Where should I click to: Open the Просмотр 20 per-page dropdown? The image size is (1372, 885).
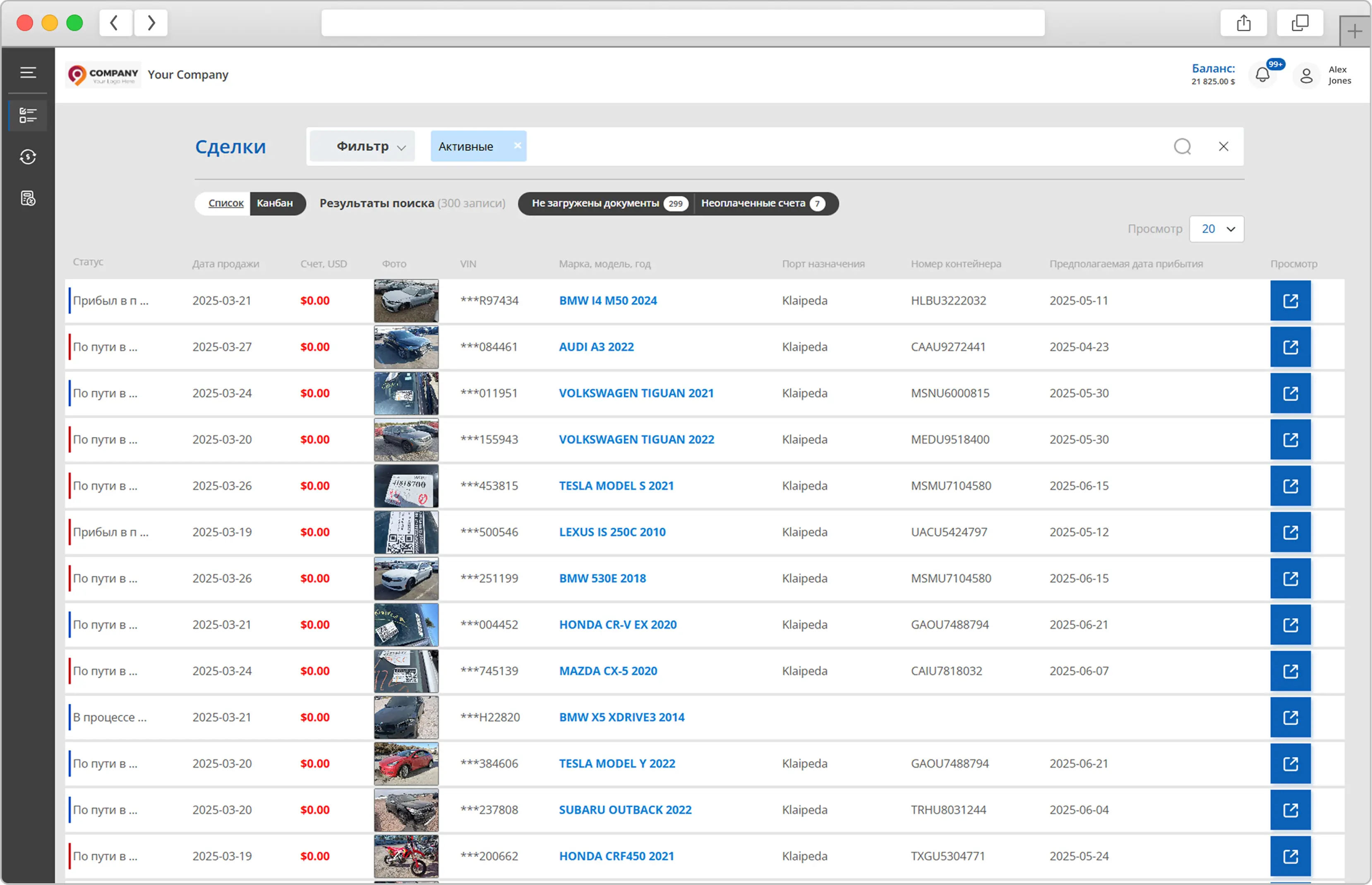pos(1216,229)
